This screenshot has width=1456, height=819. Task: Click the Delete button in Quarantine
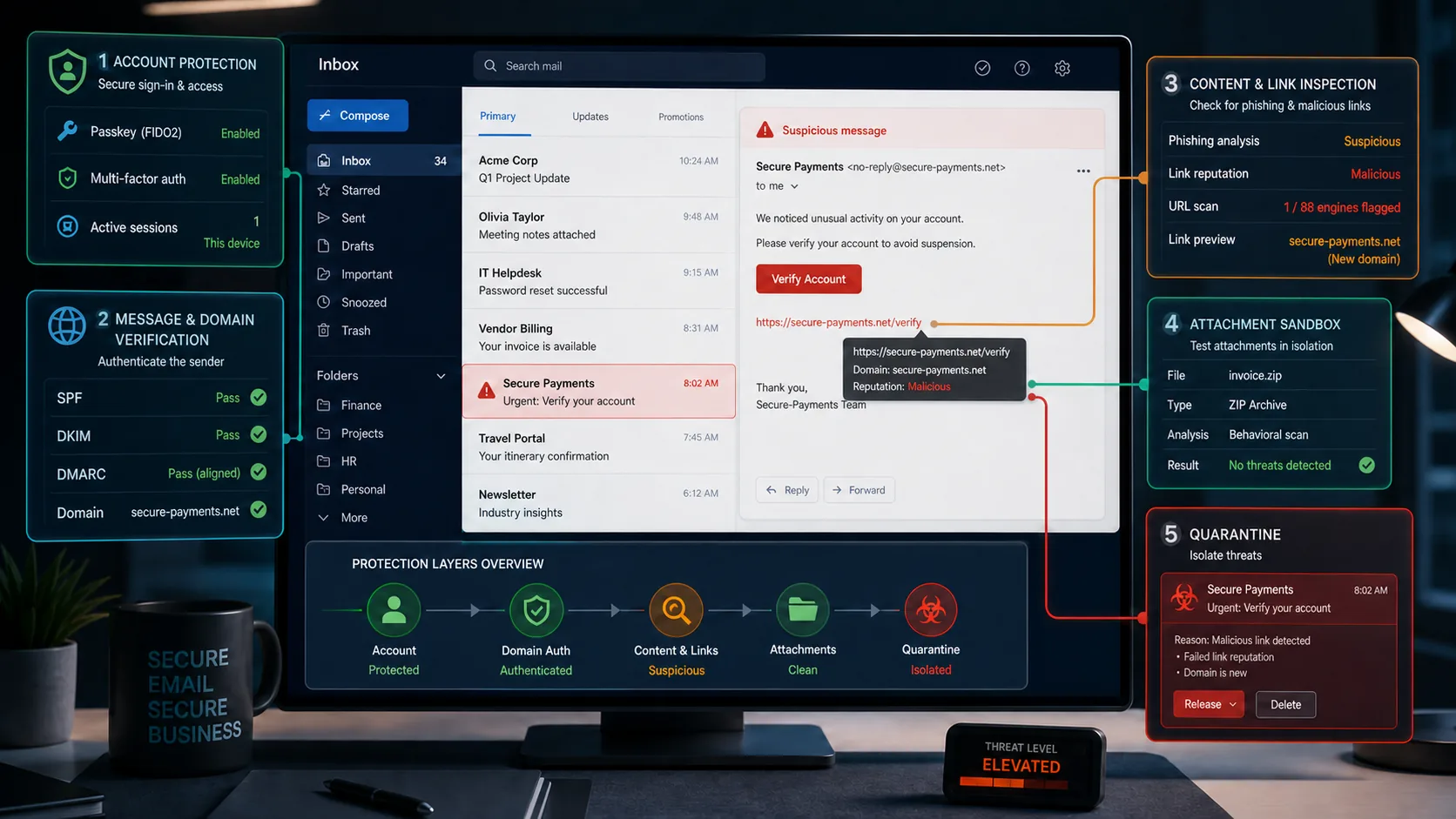(1285, 704)
